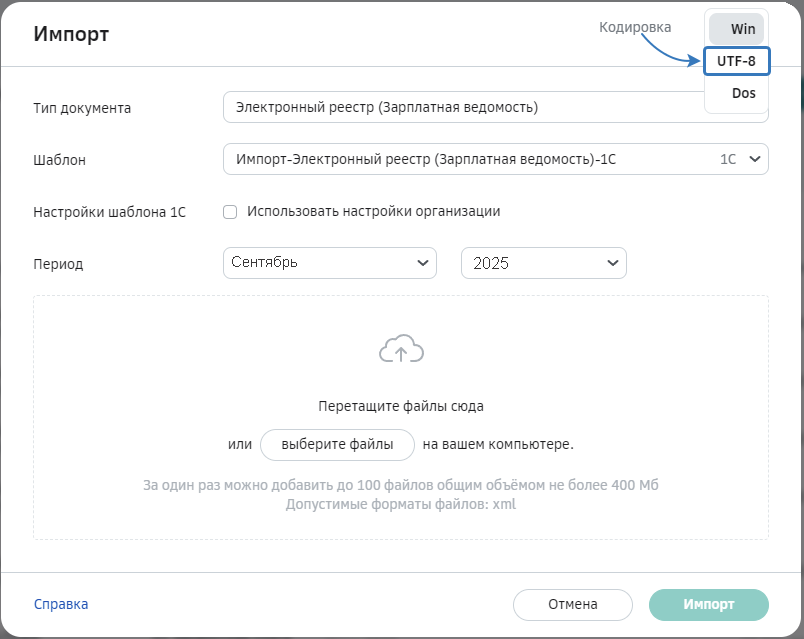
Task: Click the Кодировка label
Action: pyautogui.click(x=635, y=27)
